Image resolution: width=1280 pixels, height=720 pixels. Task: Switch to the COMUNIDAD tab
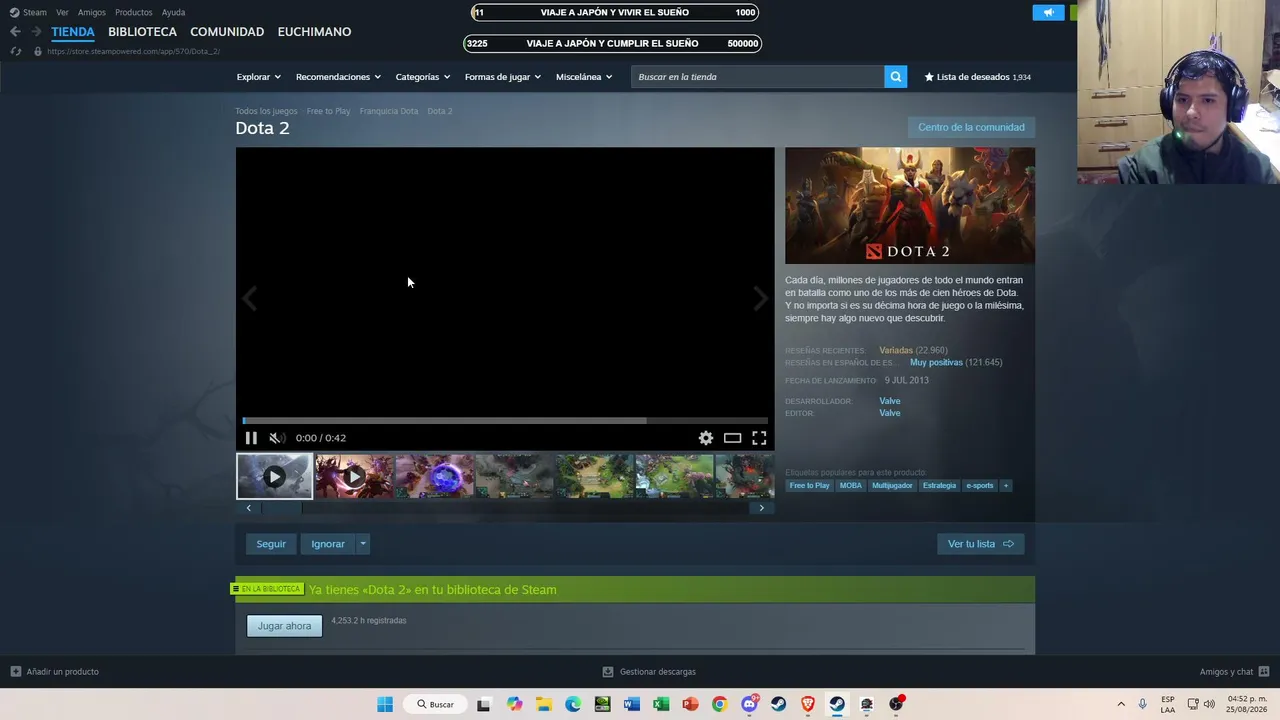coord(227,32)
